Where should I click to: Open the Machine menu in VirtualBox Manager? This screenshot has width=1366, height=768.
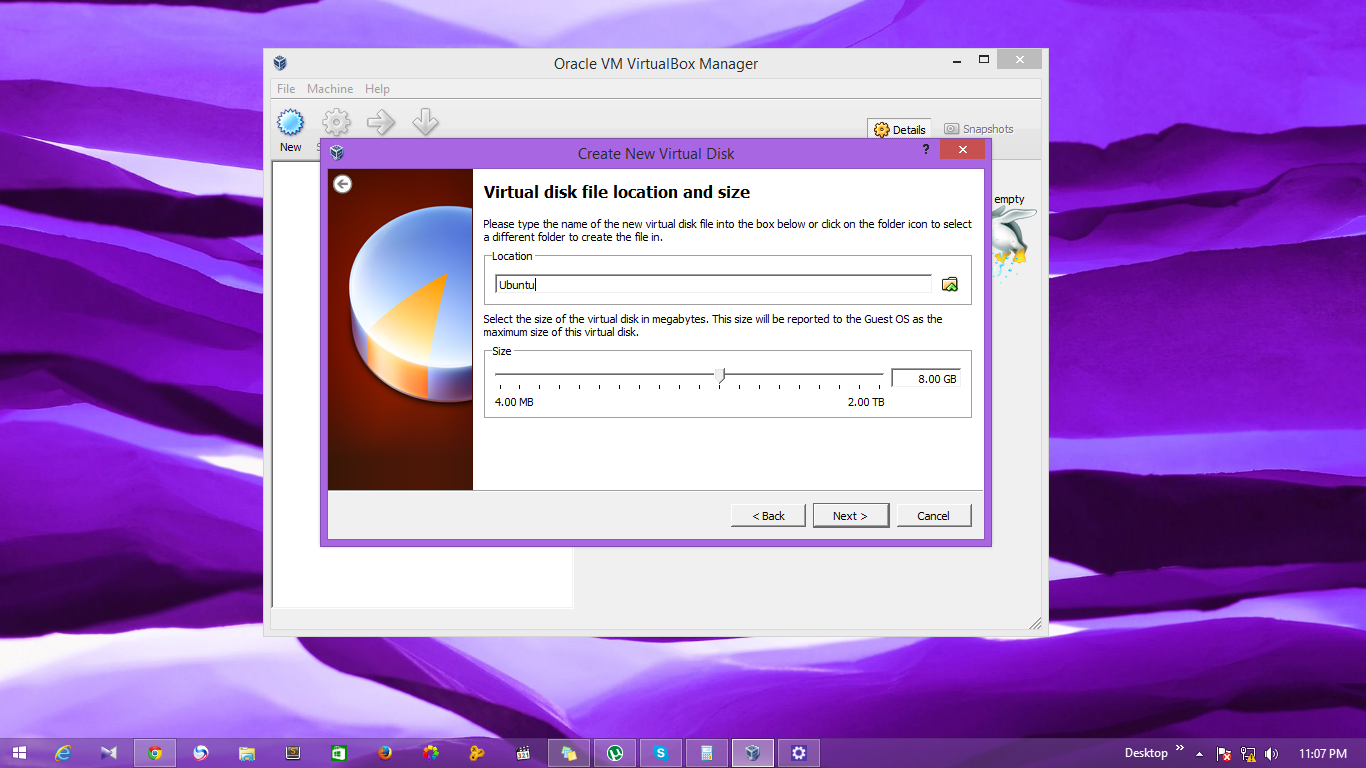tap(330, 89)
